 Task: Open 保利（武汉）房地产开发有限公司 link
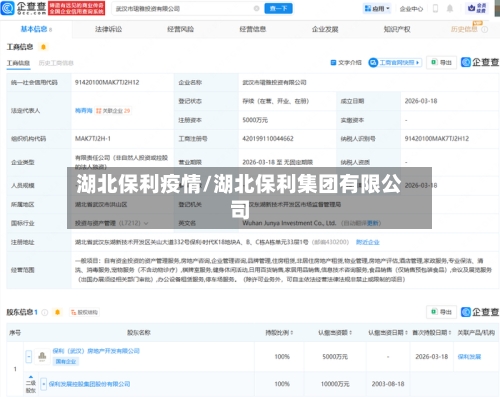tap(96, 351)
